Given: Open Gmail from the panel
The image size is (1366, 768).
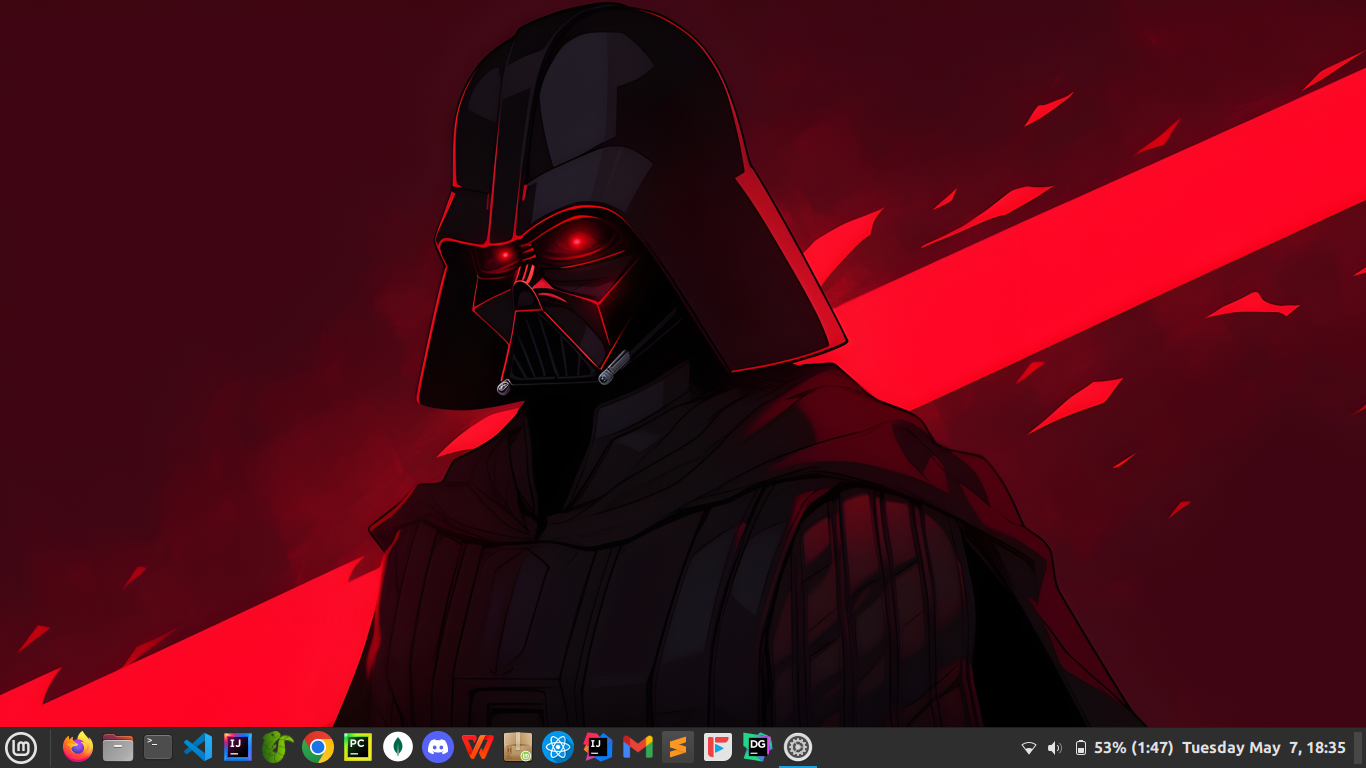Looking at the screenshot, I should click(638, 747).
